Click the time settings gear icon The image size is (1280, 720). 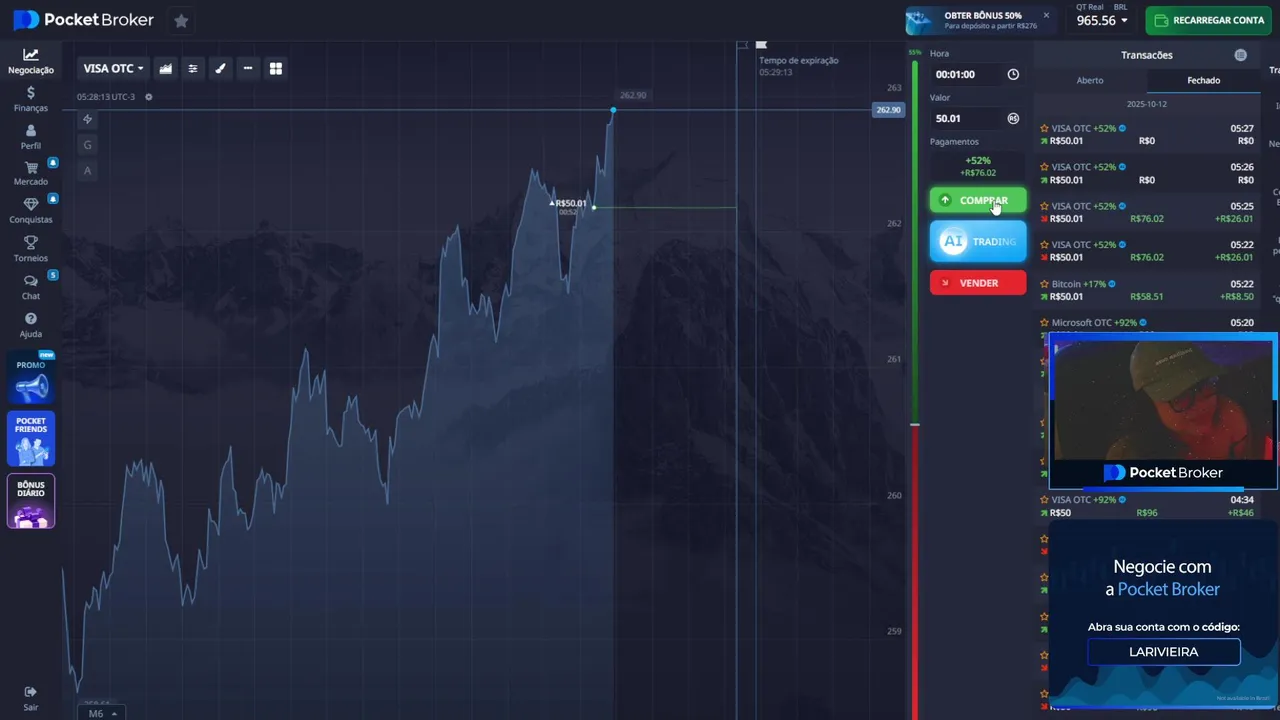click(x=149, y=97)
